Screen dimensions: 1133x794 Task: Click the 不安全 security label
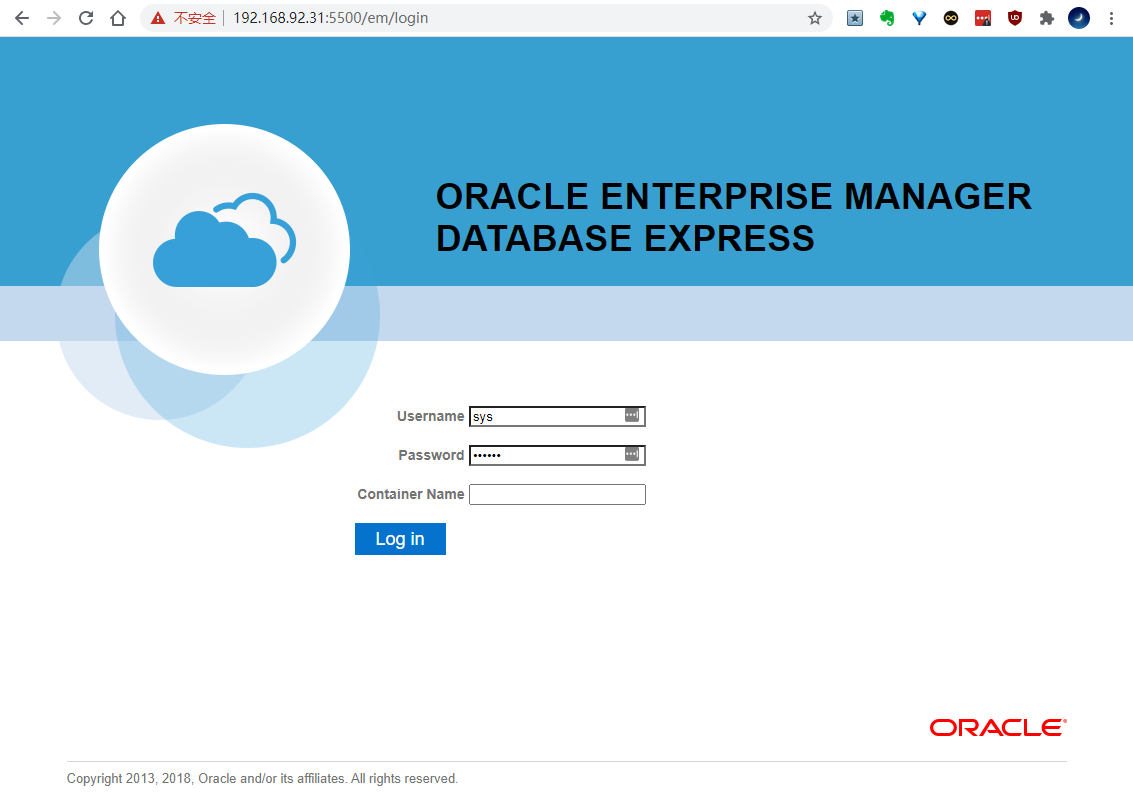(194, 18)
